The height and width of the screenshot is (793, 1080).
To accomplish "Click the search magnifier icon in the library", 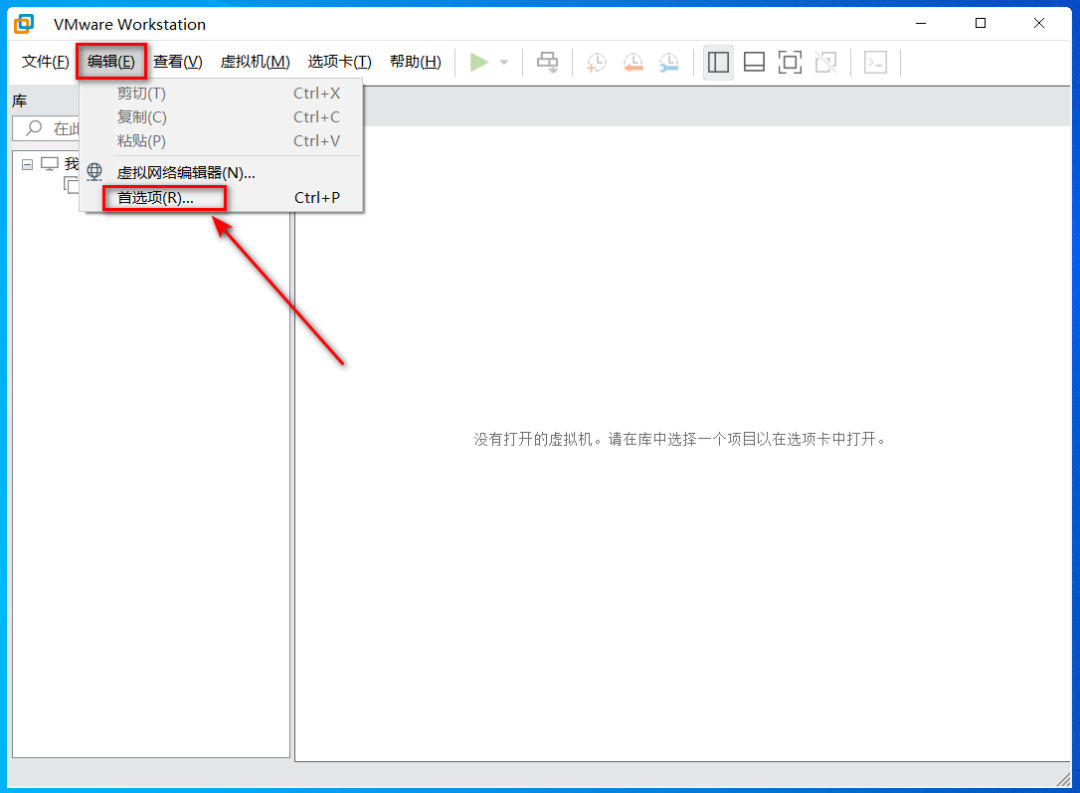I will click(x=34, y=128).
